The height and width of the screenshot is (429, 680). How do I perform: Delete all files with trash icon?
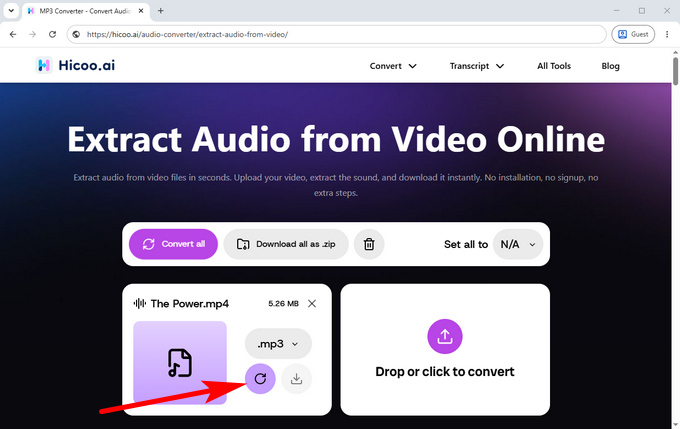[x=369, y=244]
